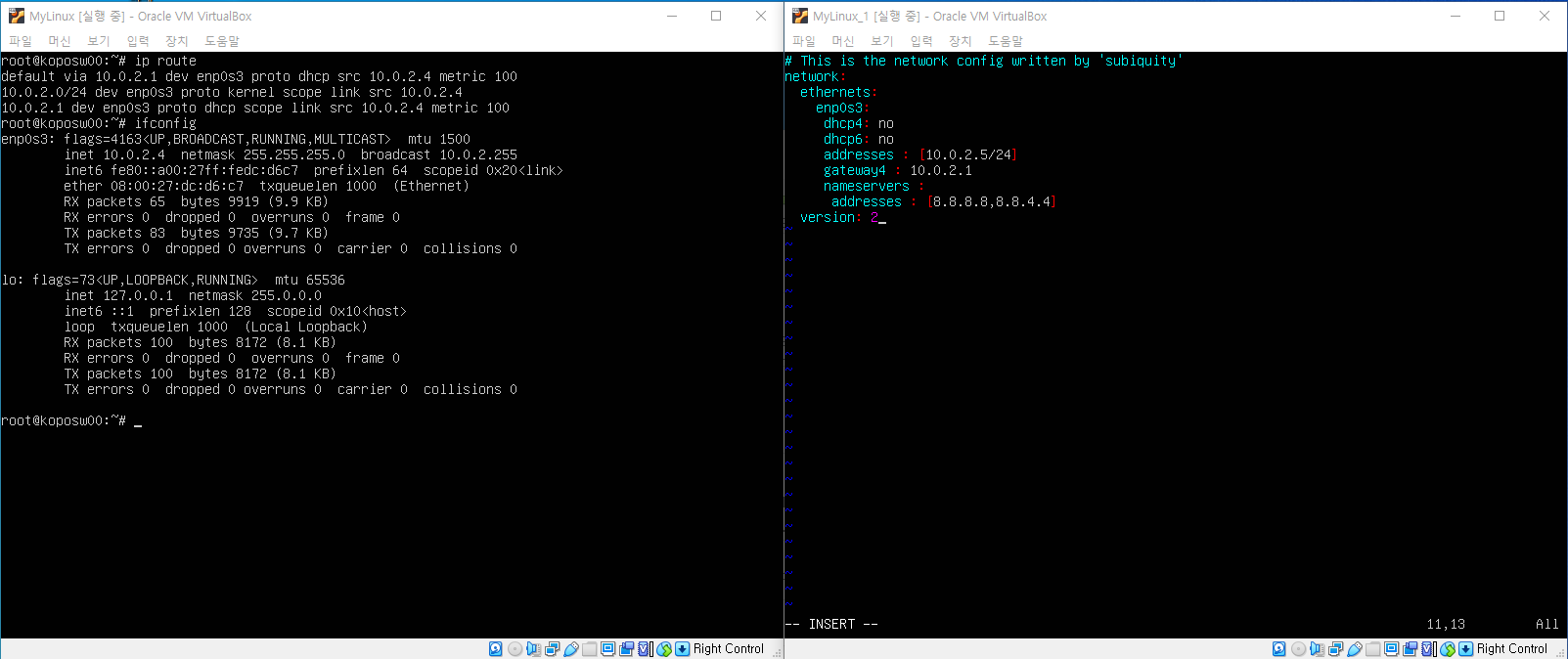Click USB indicator in MyLinux_1 status bar
The width and height of the screenshot is (1568, 659).
(1355, 648)
